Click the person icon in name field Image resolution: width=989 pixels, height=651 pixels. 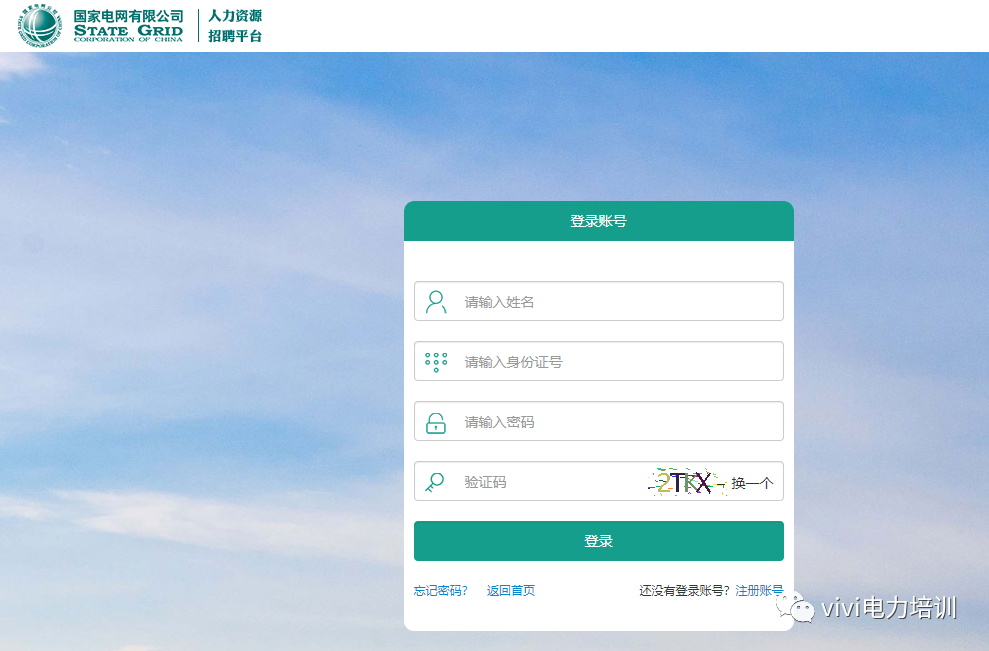pos(436,302)
